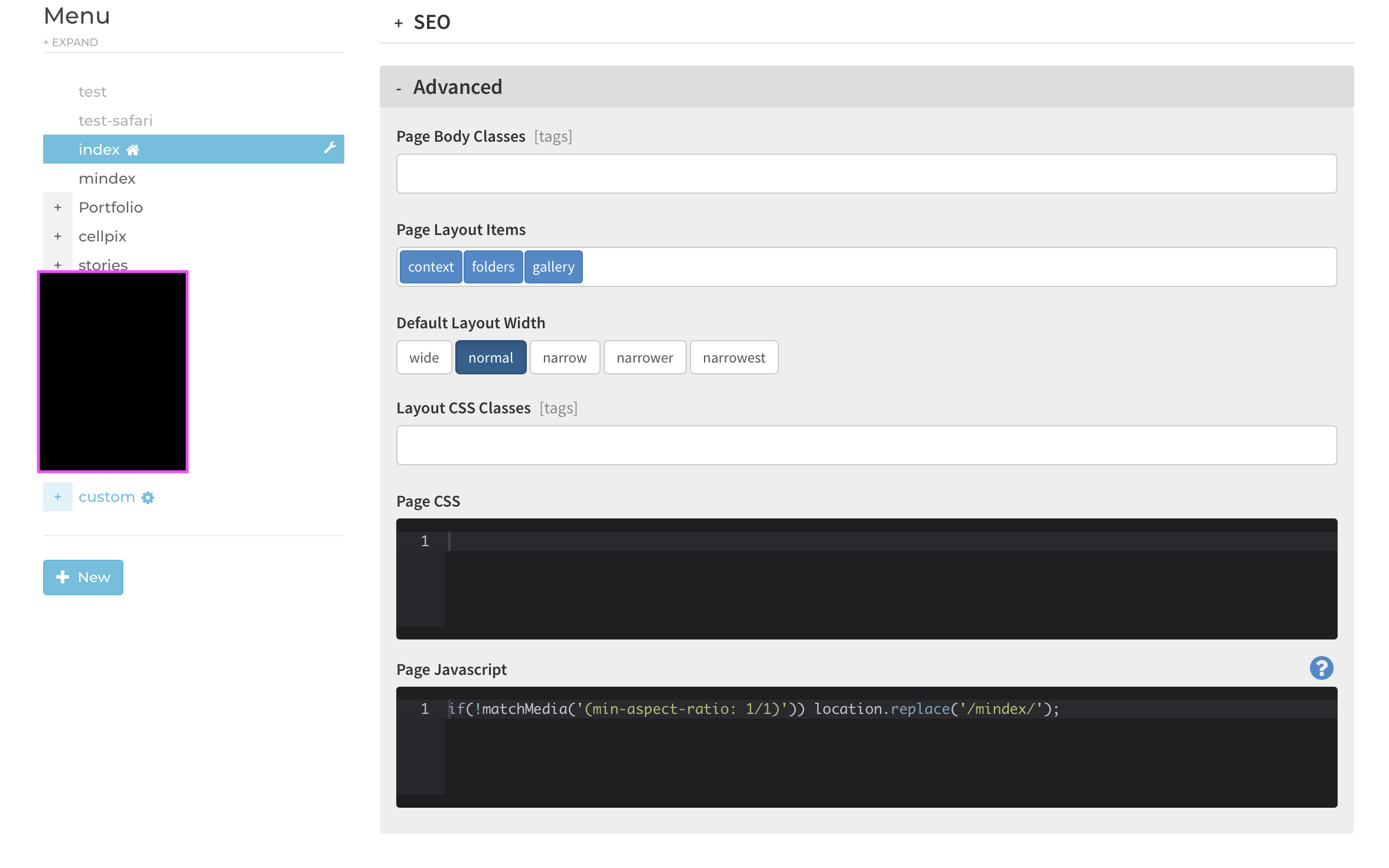Click the context layout item tag
The image size is (1389, 868).
(x=431, y=267)
